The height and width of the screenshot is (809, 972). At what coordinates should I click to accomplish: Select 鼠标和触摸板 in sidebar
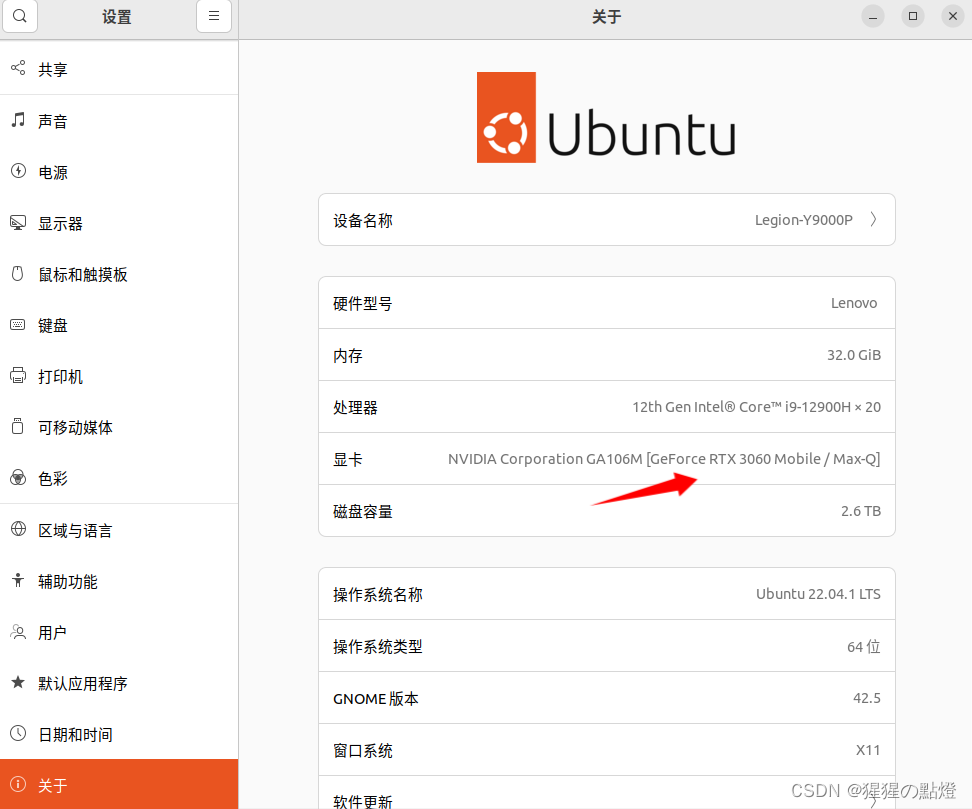click(119, 274)
